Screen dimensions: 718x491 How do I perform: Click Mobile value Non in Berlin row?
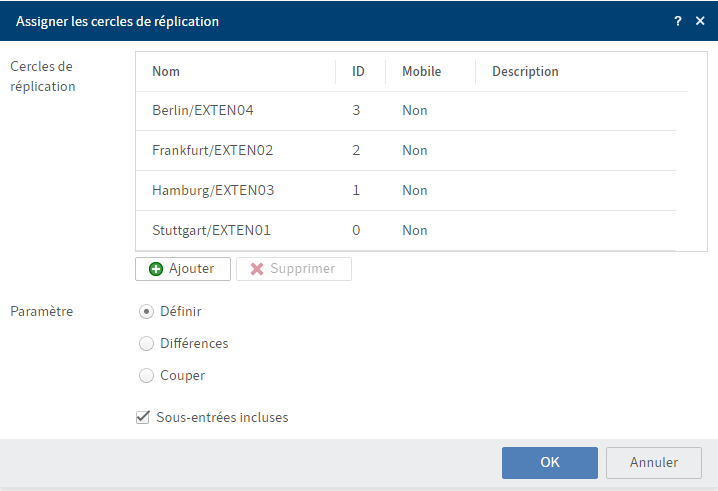[x=415, y=110]
